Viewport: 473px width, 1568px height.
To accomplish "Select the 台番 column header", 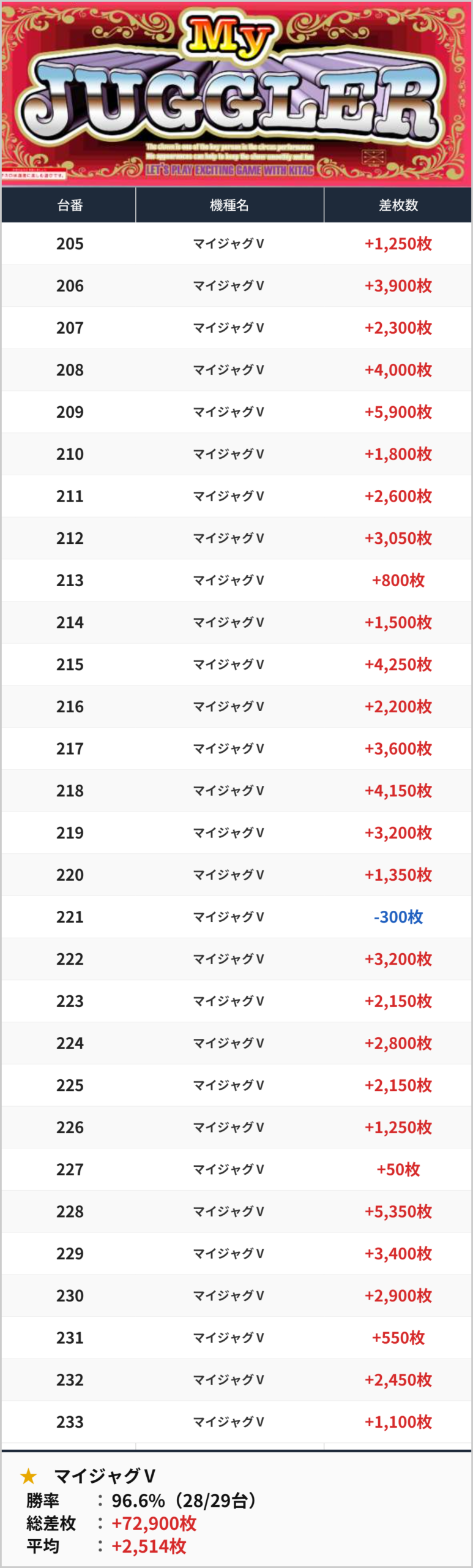I will pyautogui.click(x=69, y=205).
